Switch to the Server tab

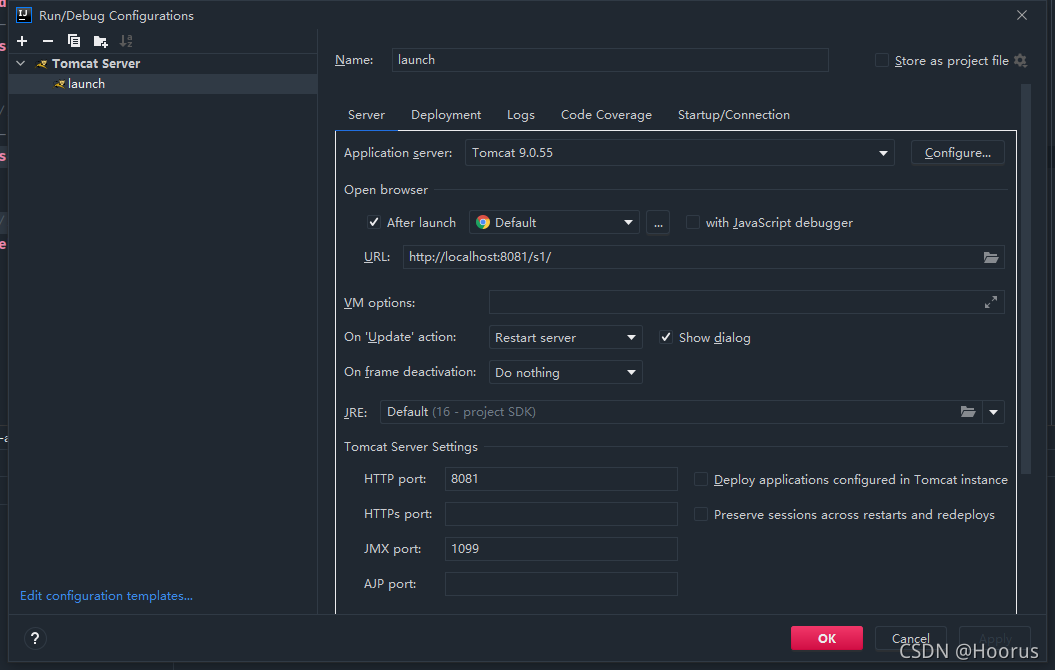366,115
